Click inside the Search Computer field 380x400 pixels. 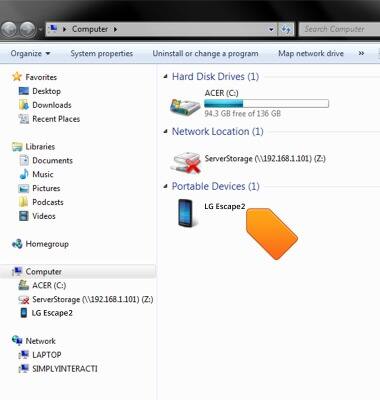[339, 29]
